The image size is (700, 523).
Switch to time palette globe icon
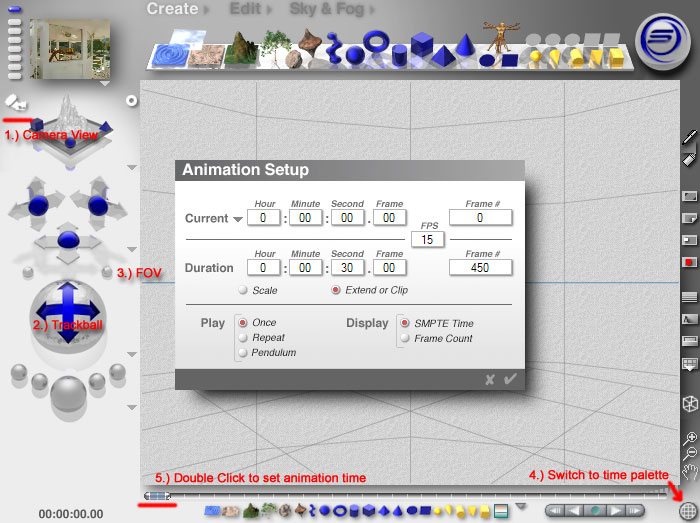pos(686,510)
